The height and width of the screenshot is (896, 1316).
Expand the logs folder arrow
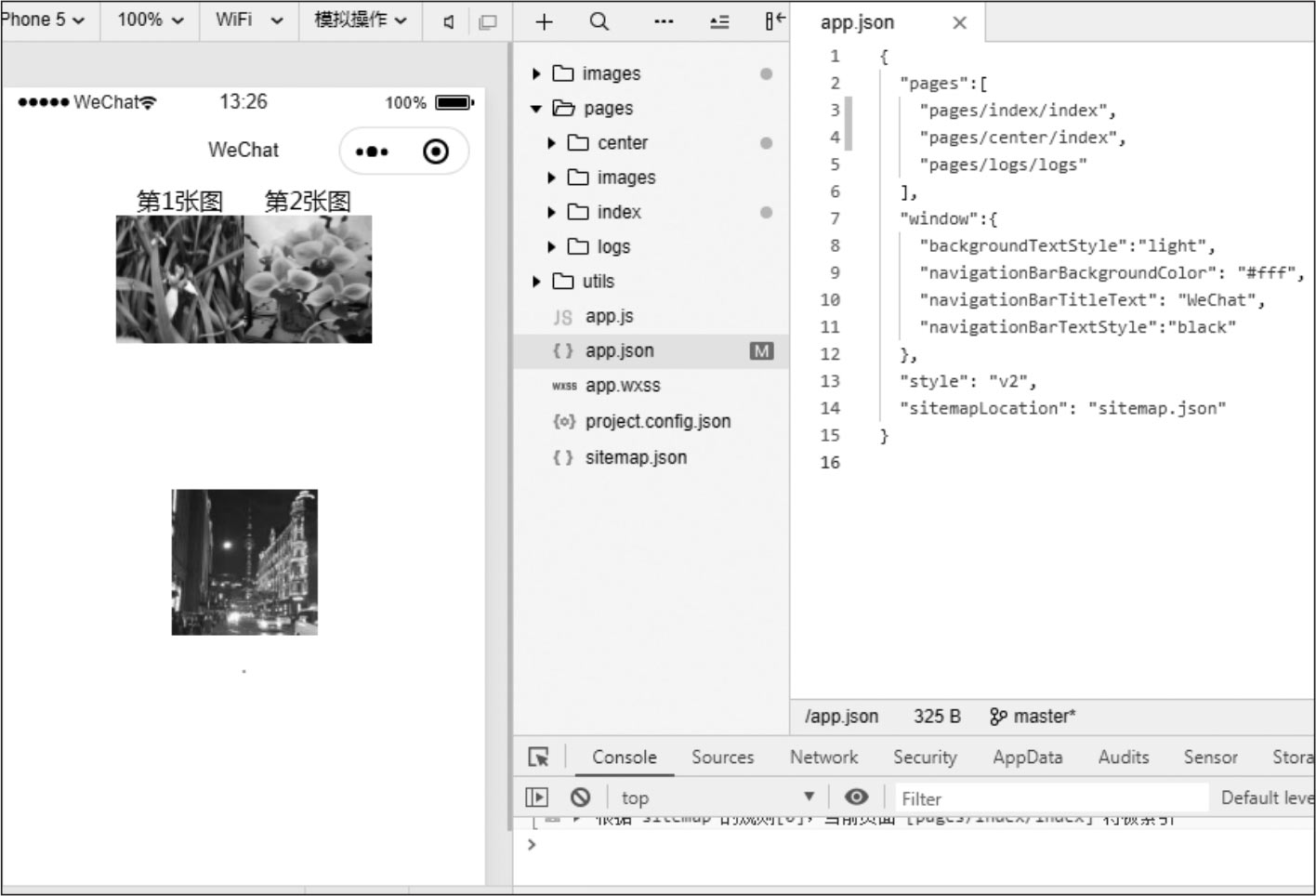pos(551,247)
